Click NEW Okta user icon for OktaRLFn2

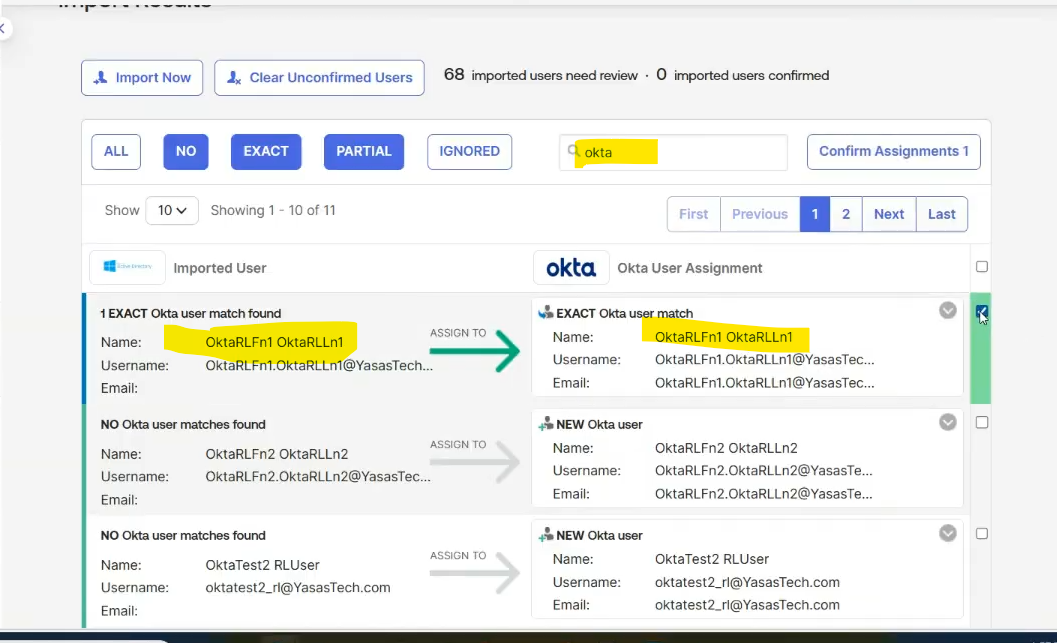(x=545, y=424)
